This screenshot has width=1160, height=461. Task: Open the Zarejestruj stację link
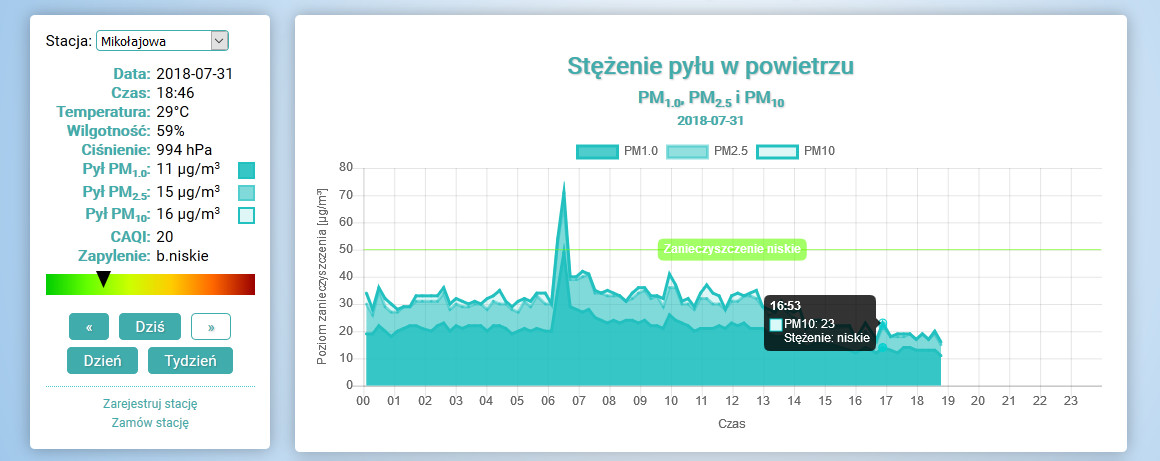click(150, 404)
